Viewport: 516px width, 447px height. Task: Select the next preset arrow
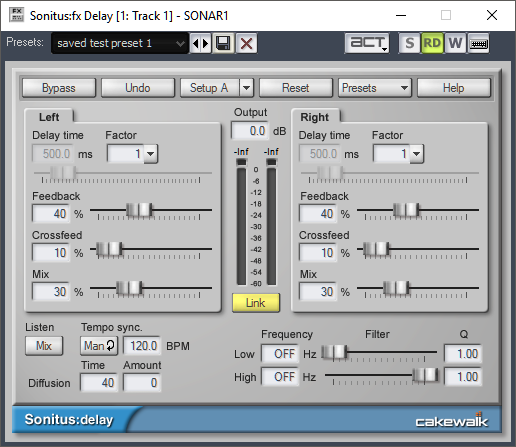pyautogui.click(x=206, y=43)
